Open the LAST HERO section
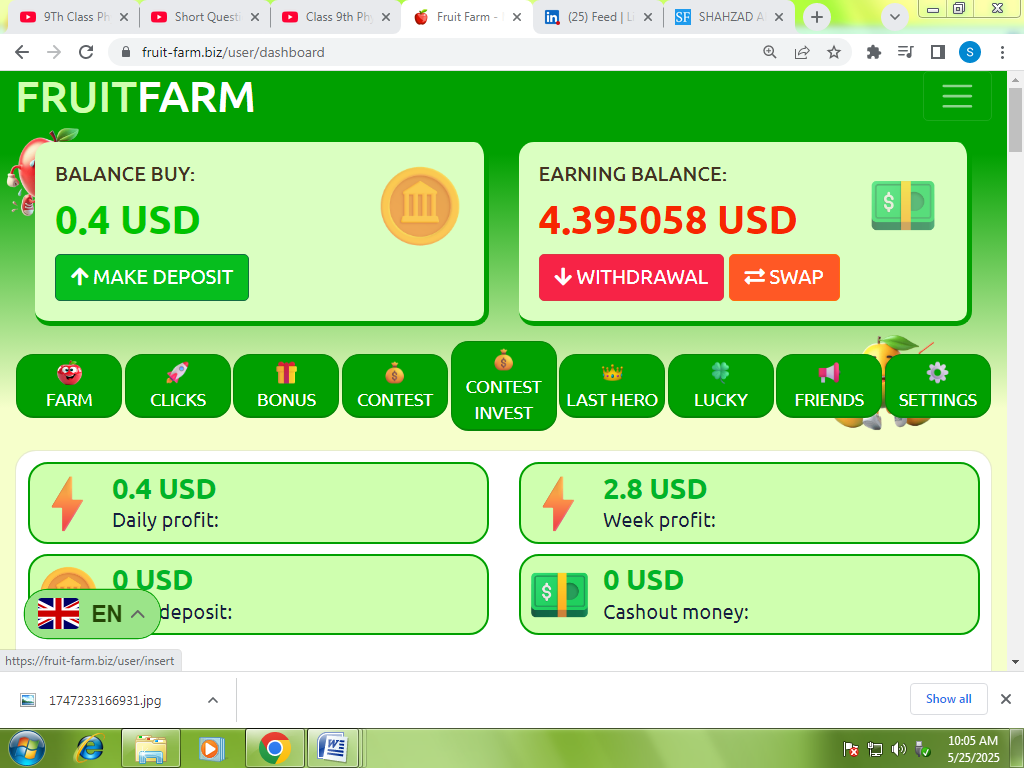The image size is (1024, 768). [612, 386]
